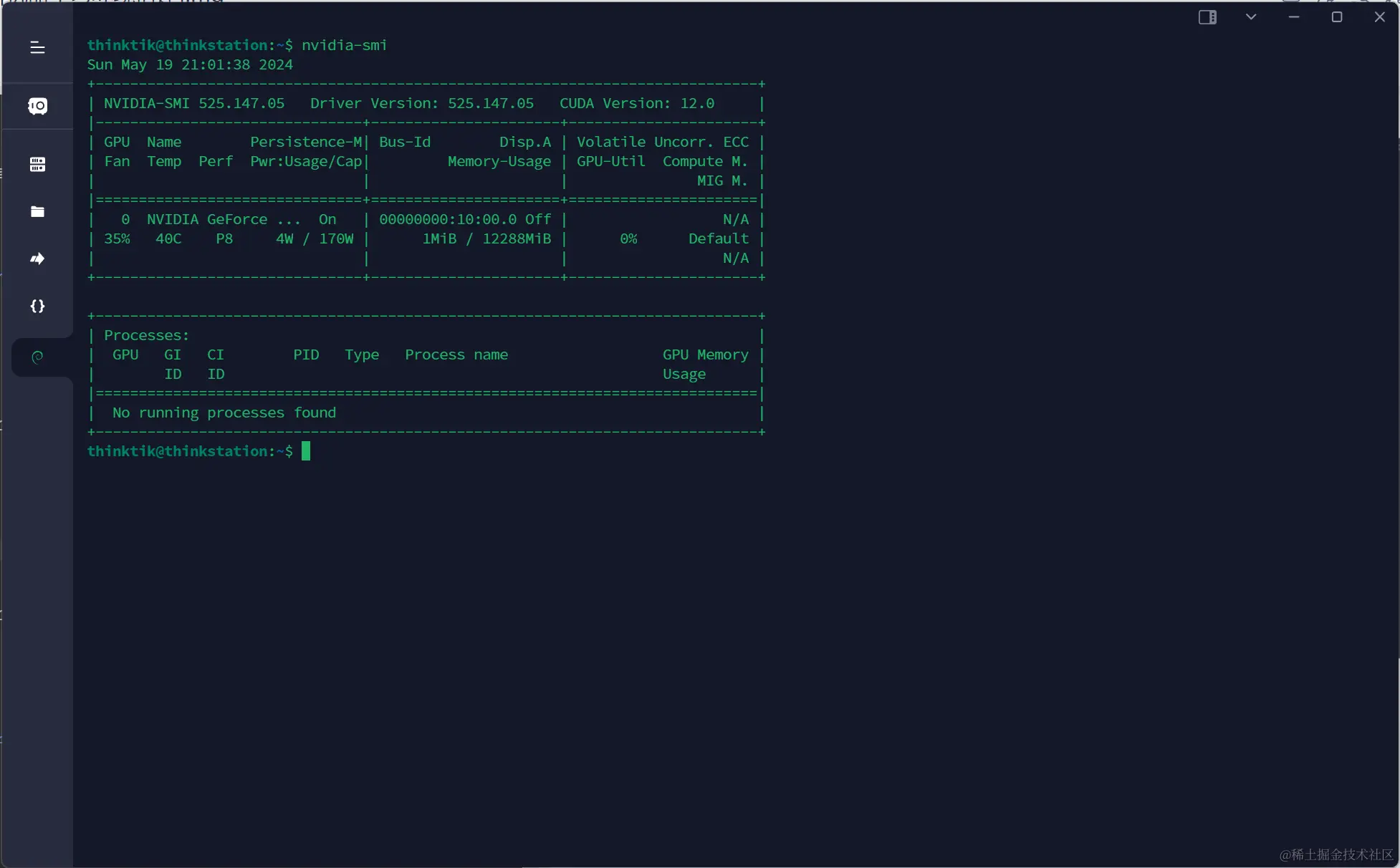Click the 12288MiB memory usage value
The height and width of the screenshot is (868, 1400).
tap(516, 238)
